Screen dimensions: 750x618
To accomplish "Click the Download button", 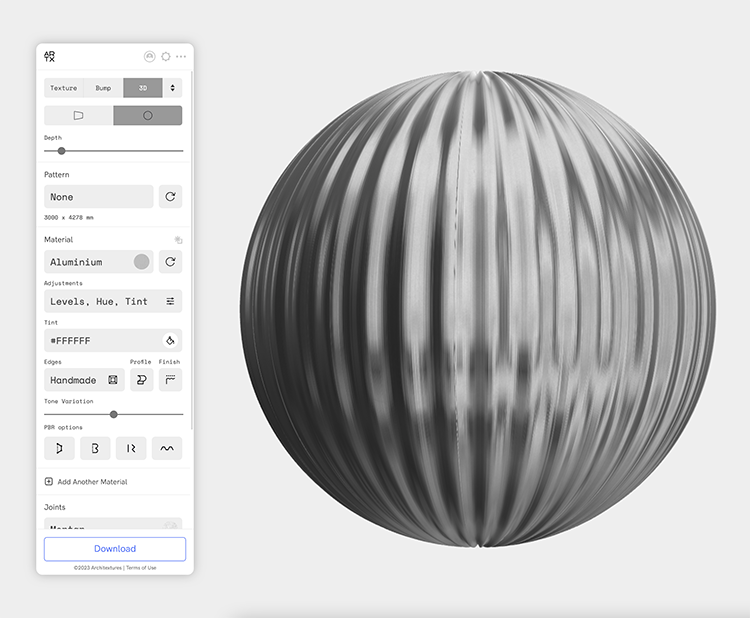I will point(115,549).
